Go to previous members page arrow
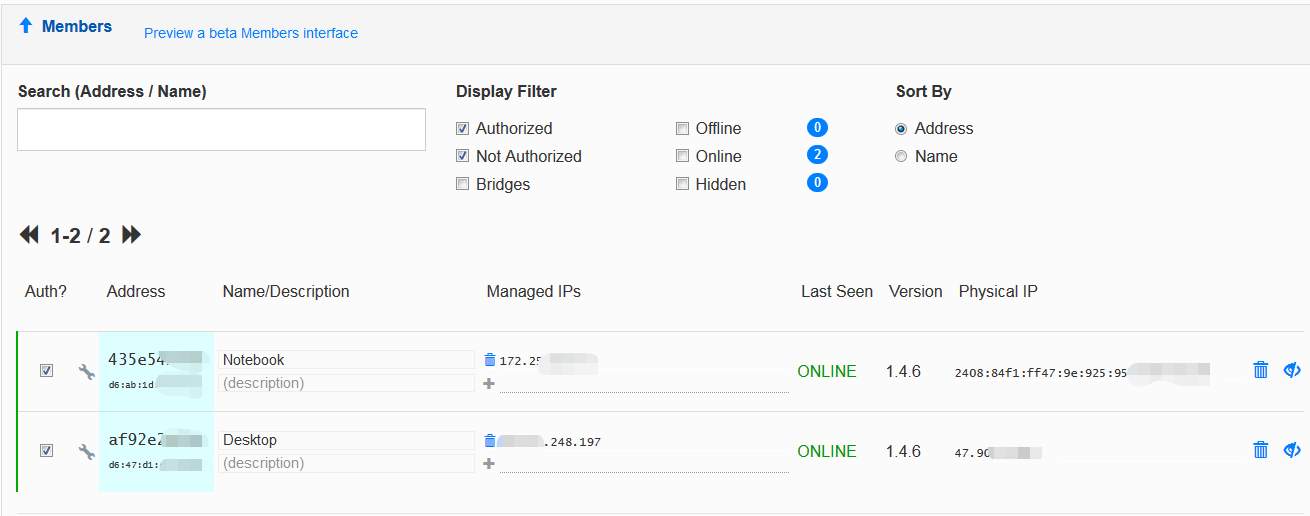 point(29,235)
